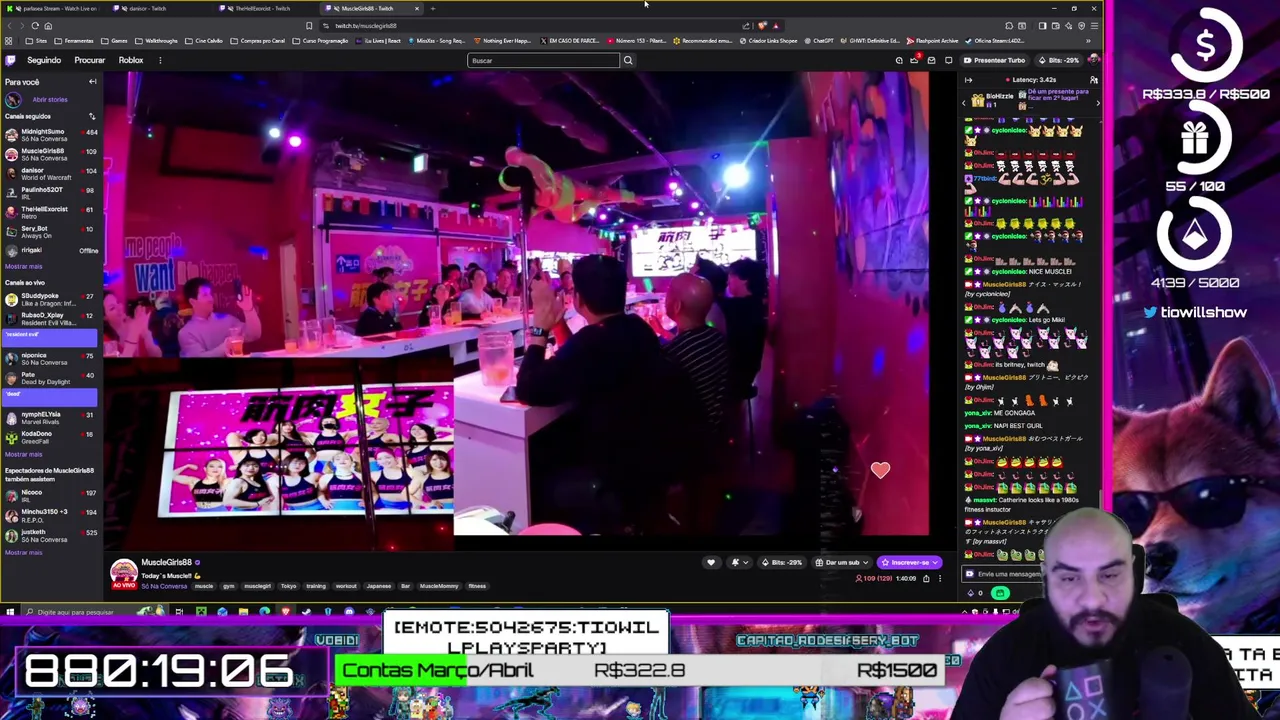Collapse the chat panel

coord(968,80)
